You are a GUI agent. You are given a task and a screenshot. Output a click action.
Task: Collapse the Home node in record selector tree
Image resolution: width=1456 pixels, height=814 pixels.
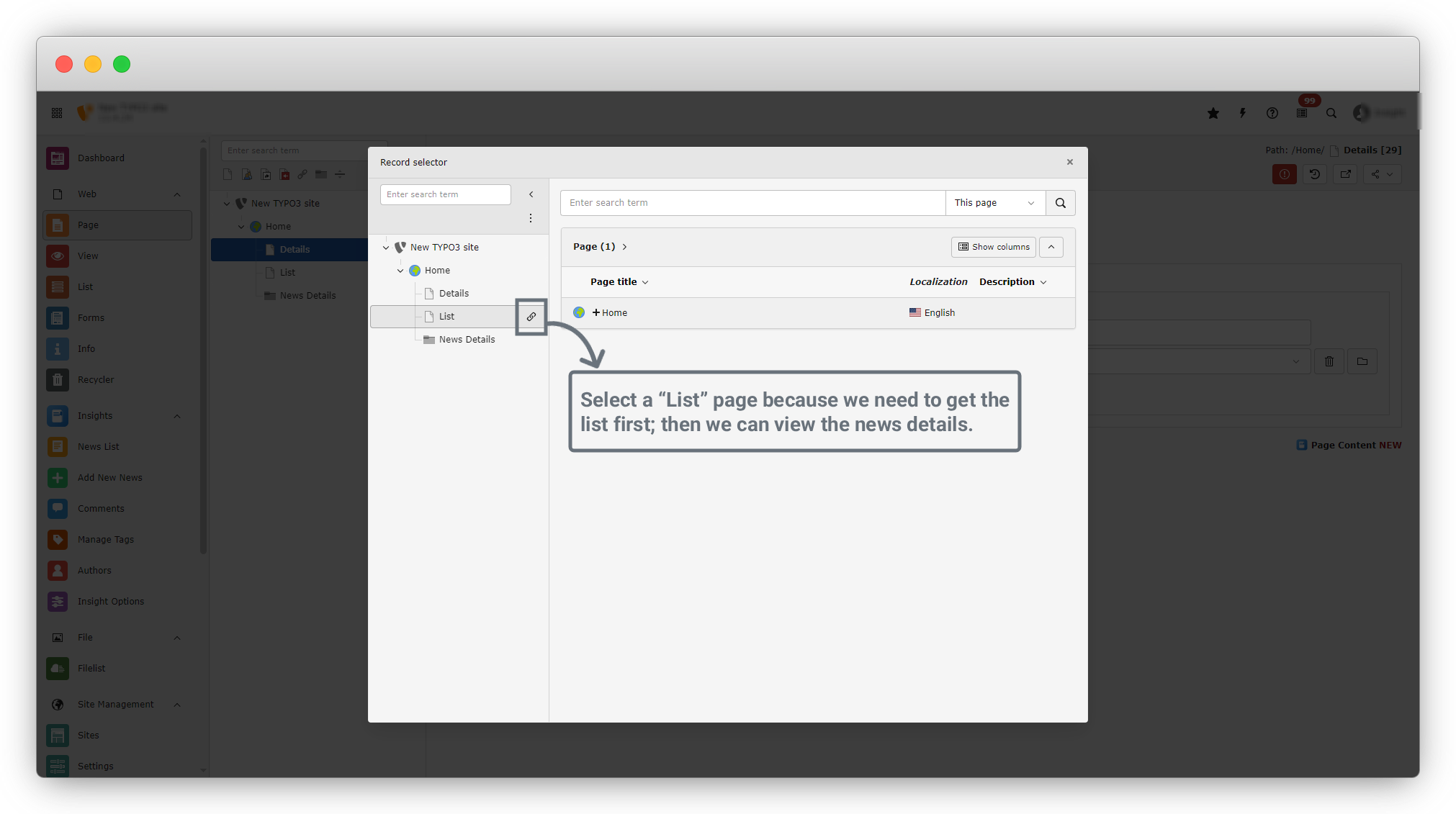pyautogui.click(x=400, y=271)
